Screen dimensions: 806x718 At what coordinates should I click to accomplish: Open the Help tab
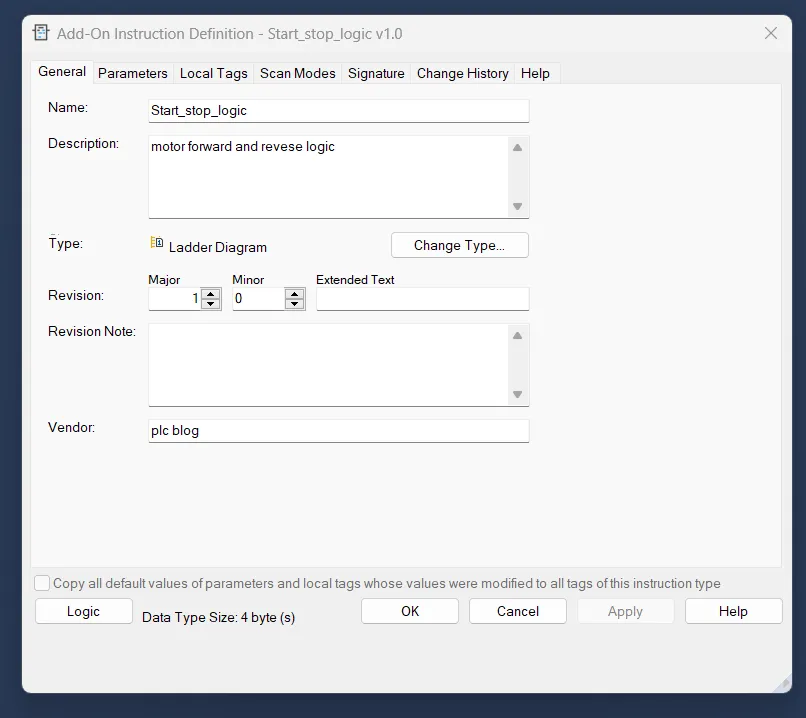(x=535, y=73)
